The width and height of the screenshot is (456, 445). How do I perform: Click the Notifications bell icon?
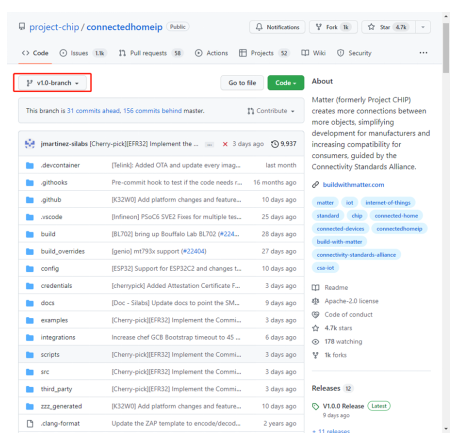259,27
